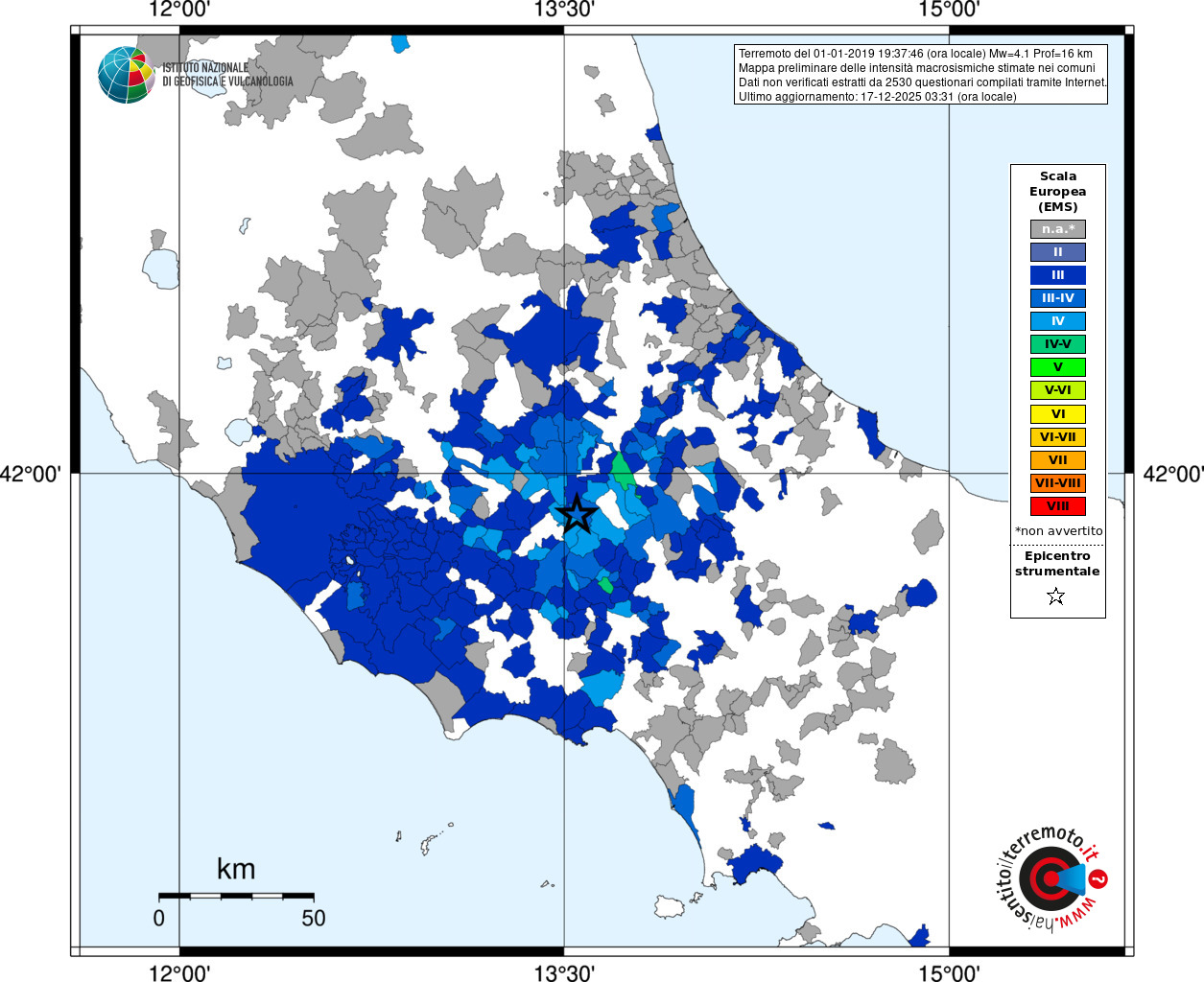Click the 'Epicentro strumentale' legend label
The image size is (1204, 982).
point(1057,564)
